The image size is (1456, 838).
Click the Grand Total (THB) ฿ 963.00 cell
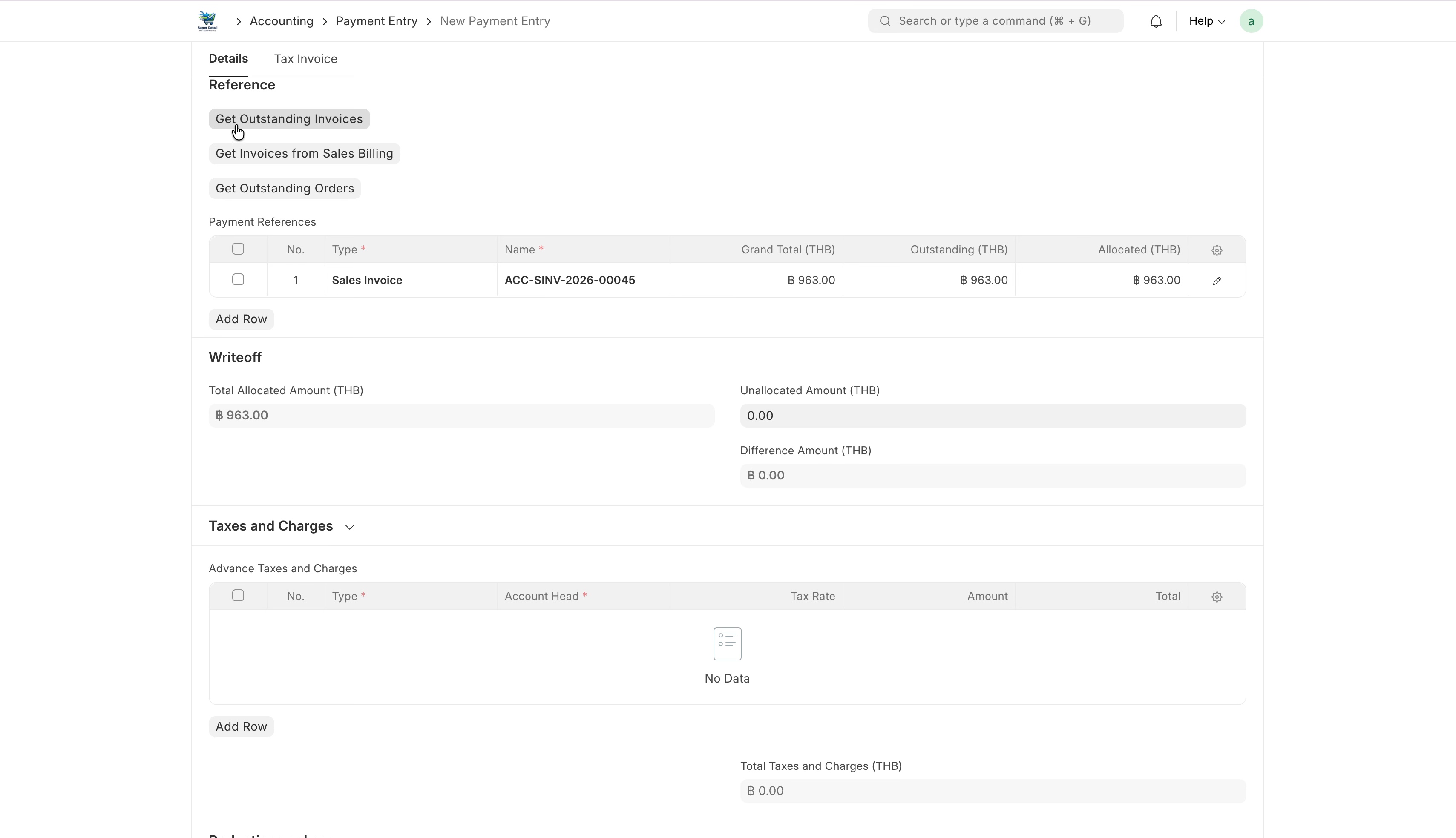click(756, 280)
